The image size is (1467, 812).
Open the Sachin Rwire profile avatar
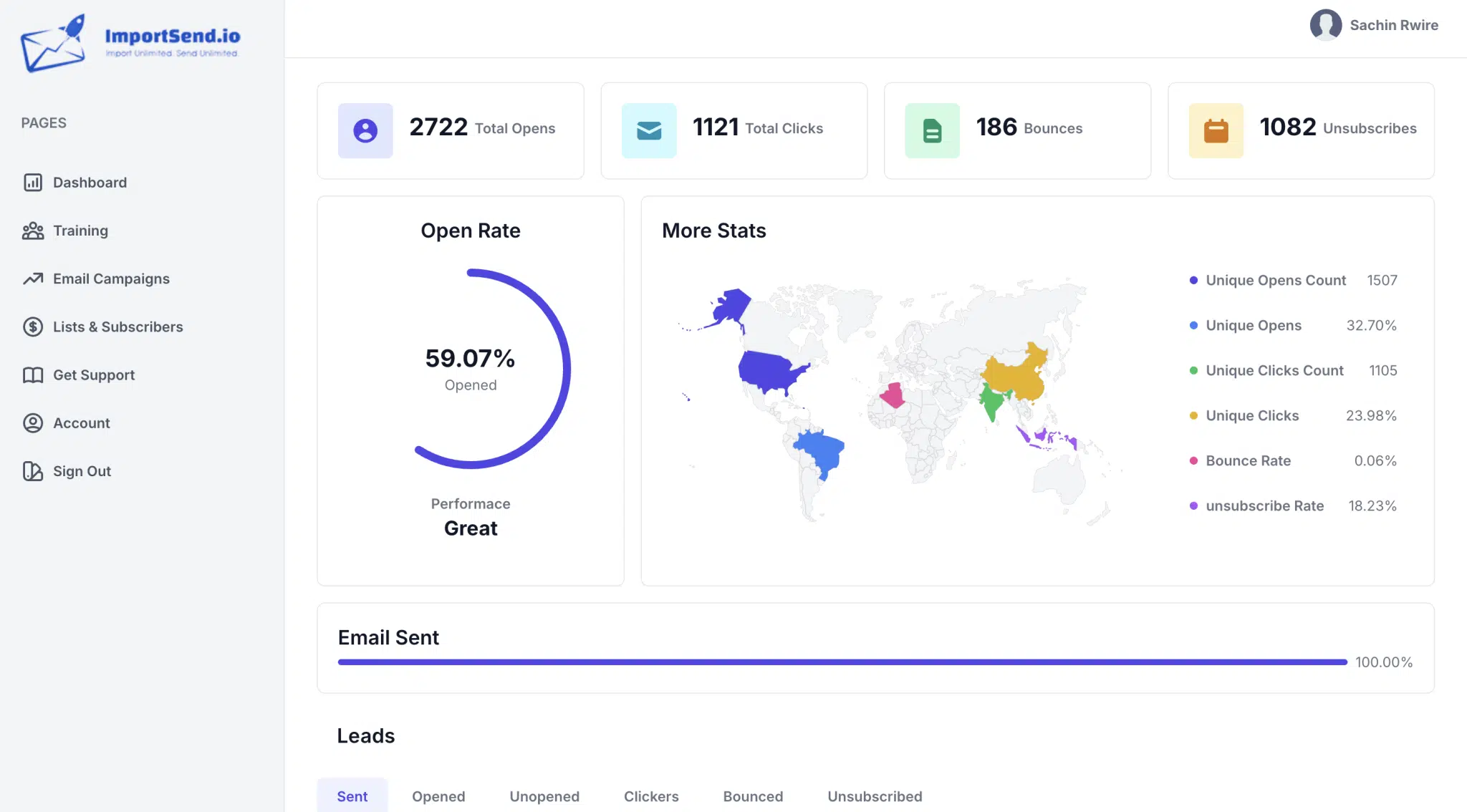1326,25
